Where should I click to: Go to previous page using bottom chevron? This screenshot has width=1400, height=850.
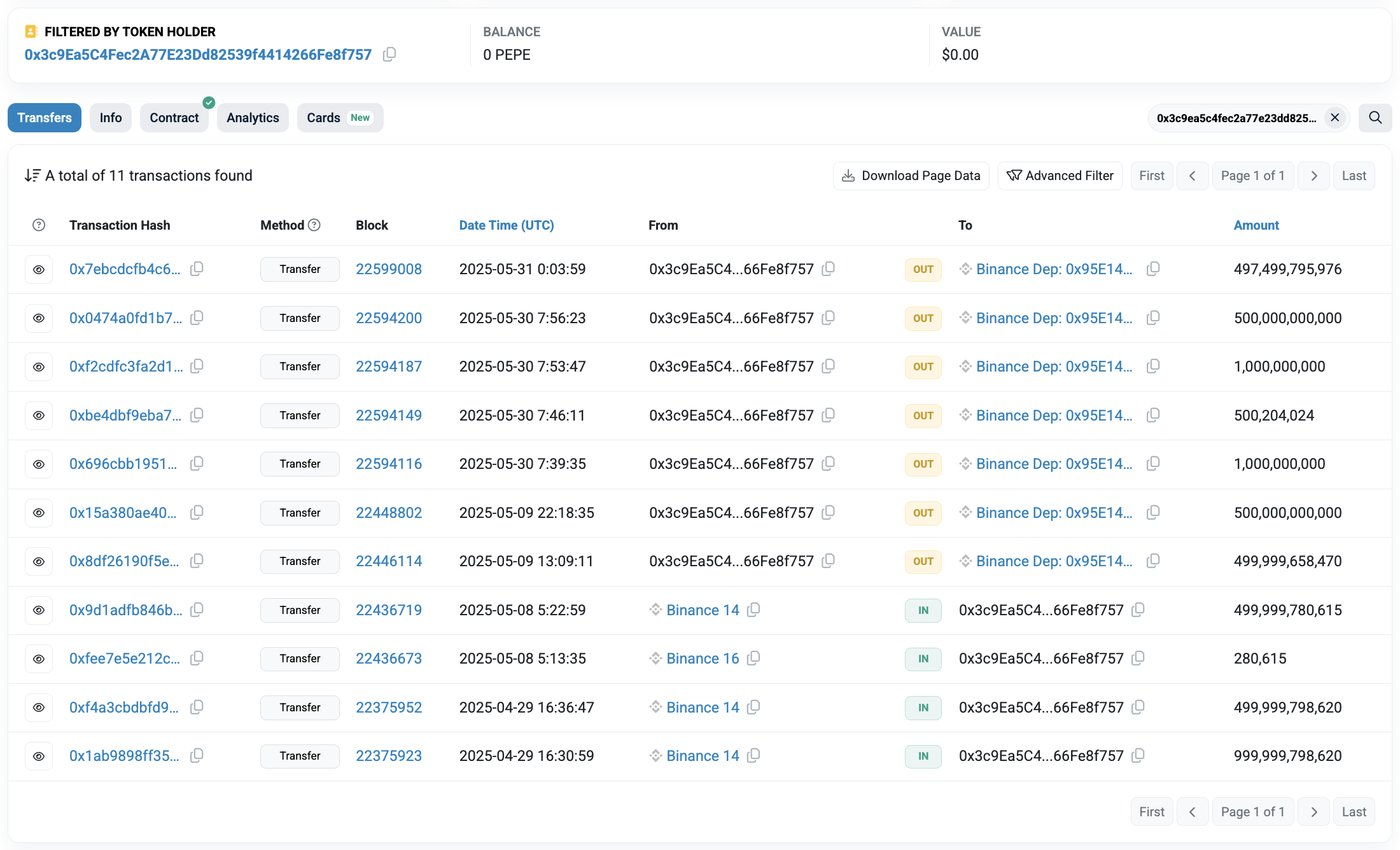coord(1193,812)
